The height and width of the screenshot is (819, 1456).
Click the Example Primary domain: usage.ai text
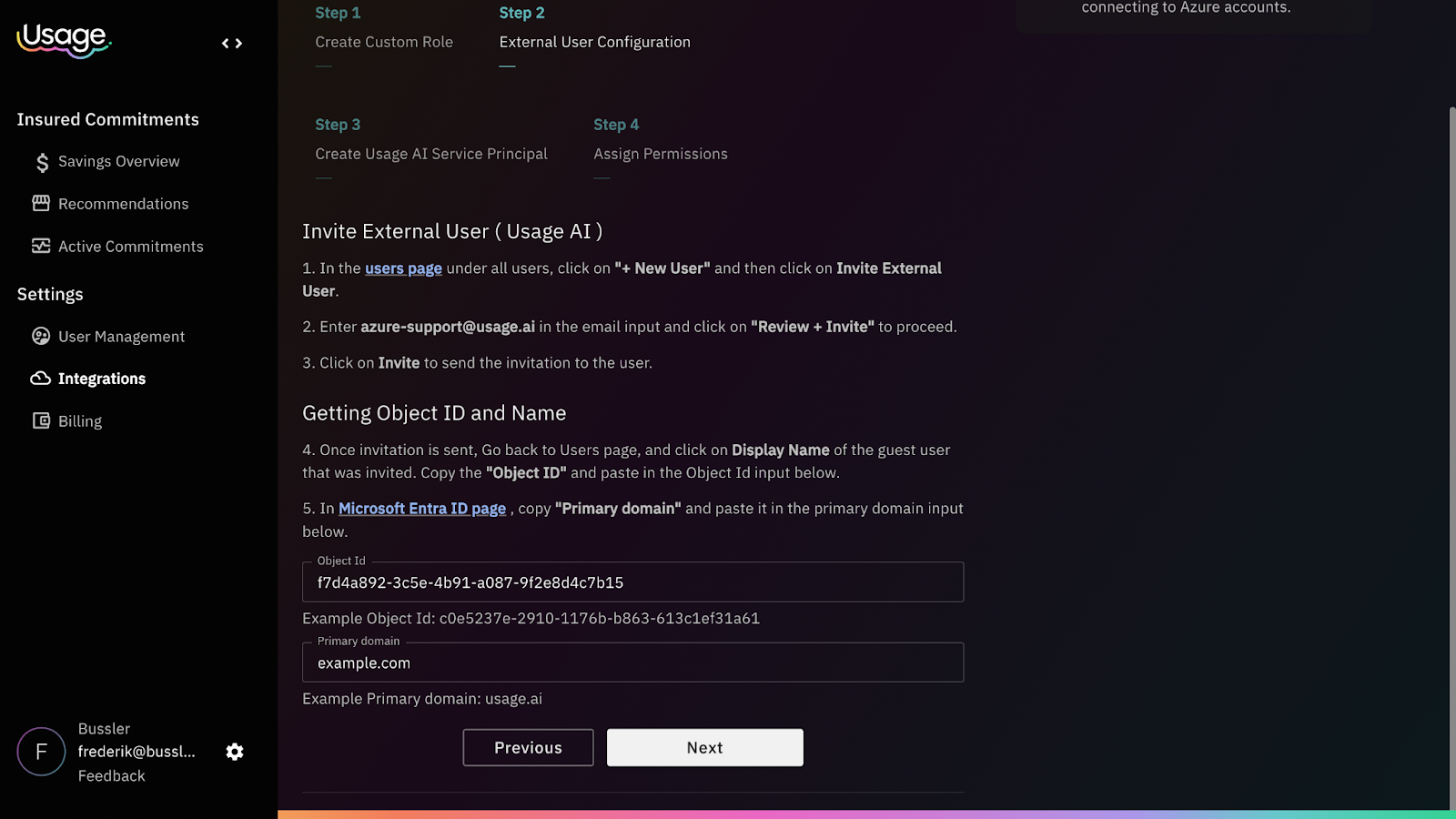point(422,699)
